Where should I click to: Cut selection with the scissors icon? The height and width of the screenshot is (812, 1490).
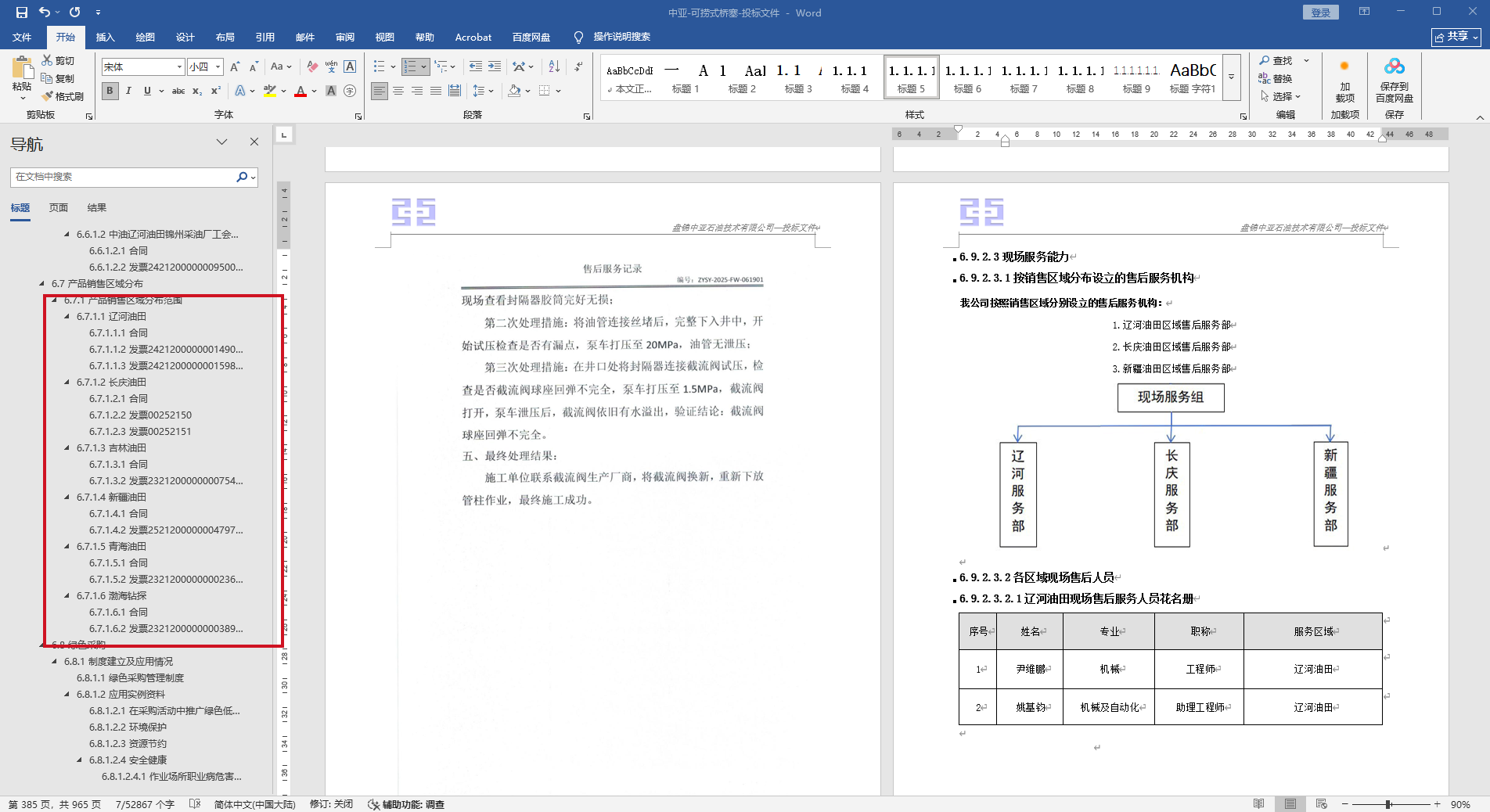(48, 61)
